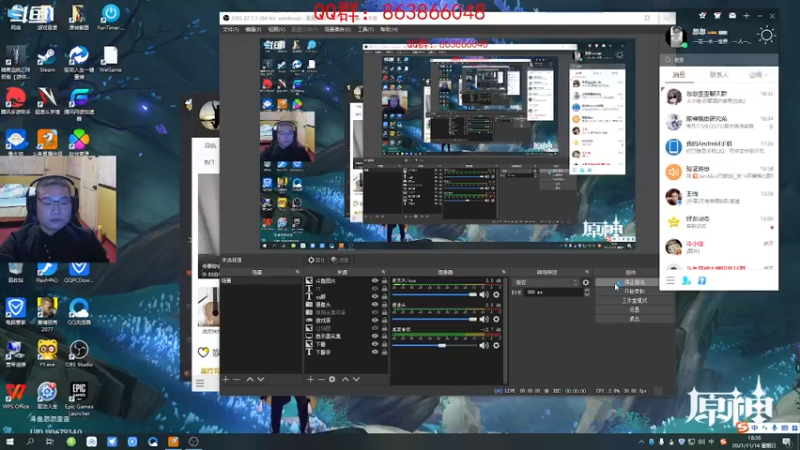Open Steam desktop shortcut

tap(47, 59)
